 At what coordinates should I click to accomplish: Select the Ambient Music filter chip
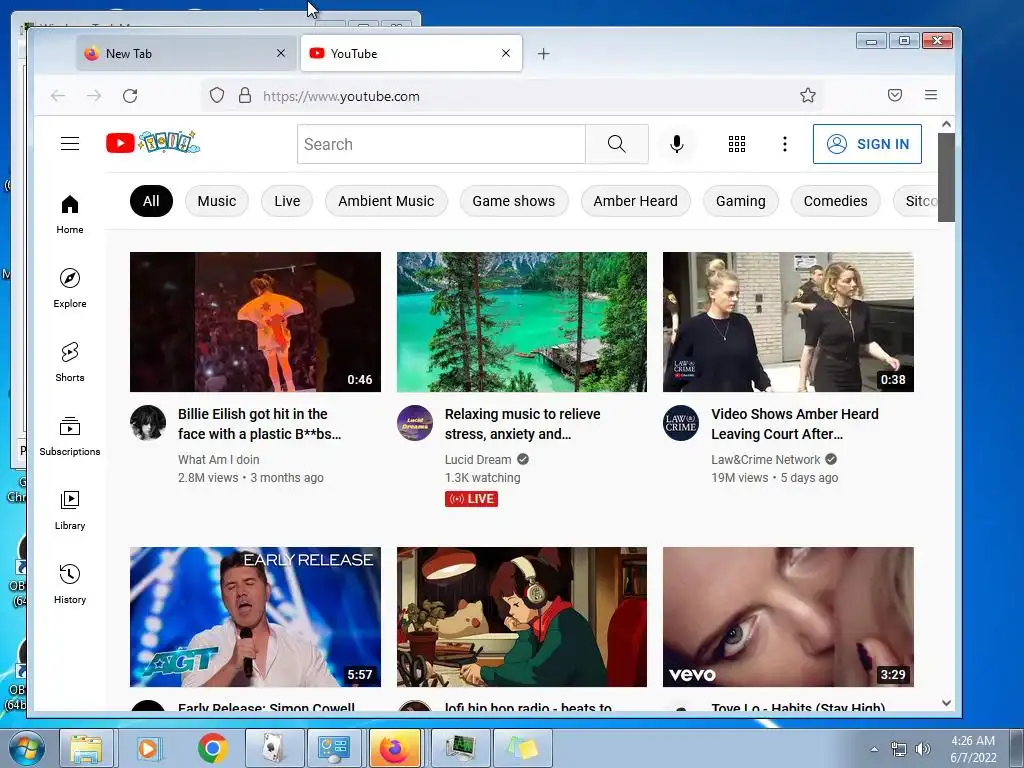coord(386,201)
